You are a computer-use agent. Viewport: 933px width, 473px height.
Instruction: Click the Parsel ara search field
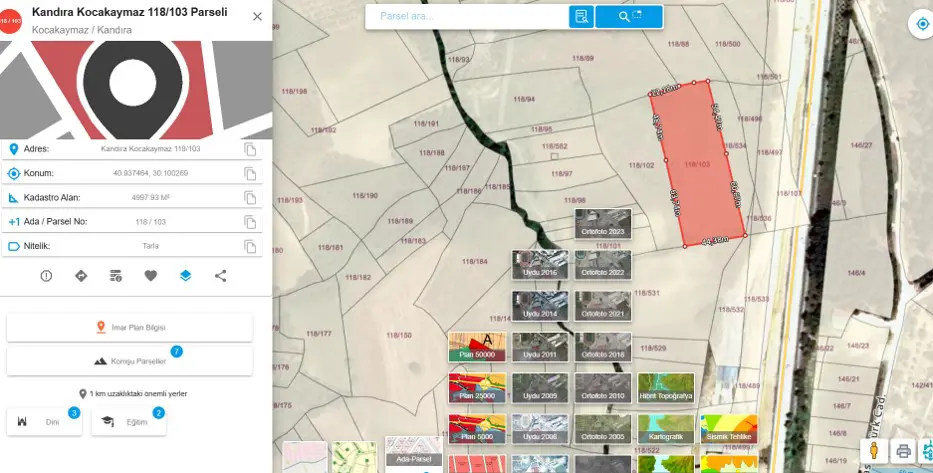coord(467,16)
